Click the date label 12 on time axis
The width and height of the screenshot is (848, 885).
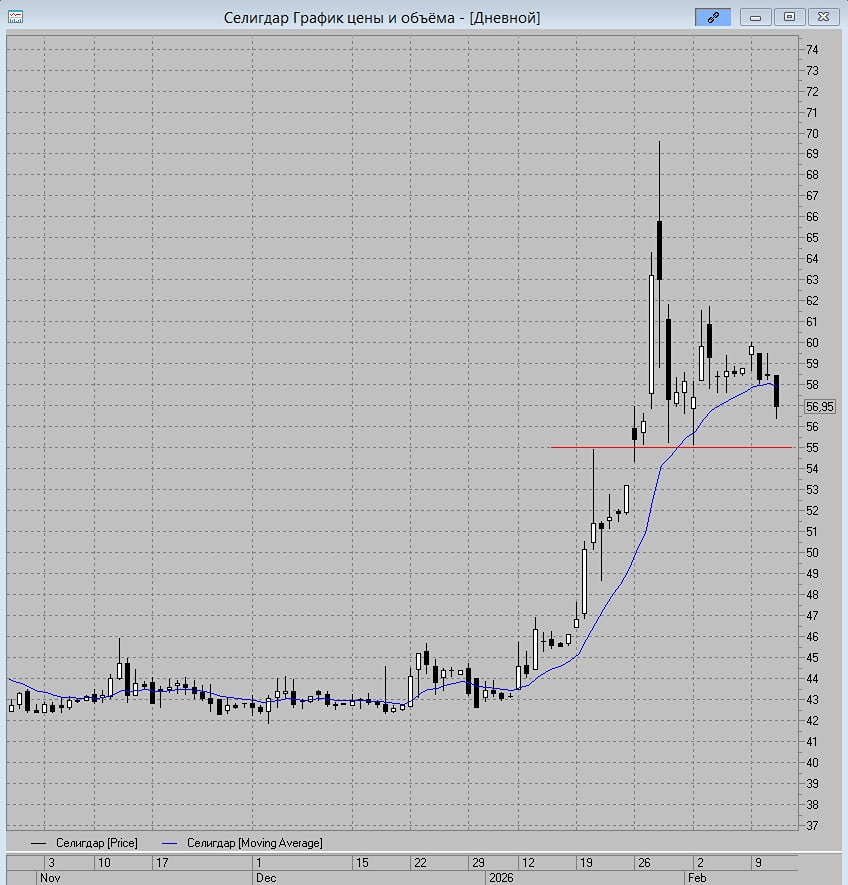[528, 862]
